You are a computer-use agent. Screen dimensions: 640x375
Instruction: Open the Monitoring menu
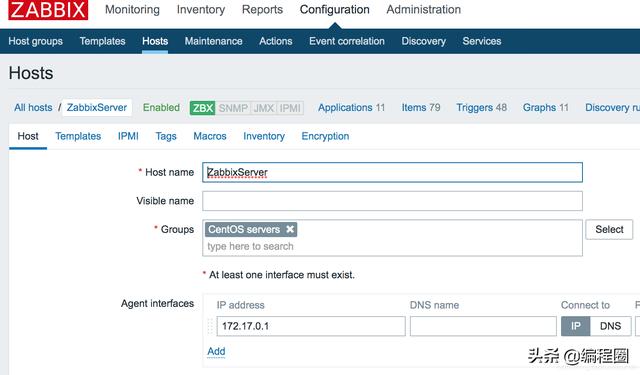point(132,9)
